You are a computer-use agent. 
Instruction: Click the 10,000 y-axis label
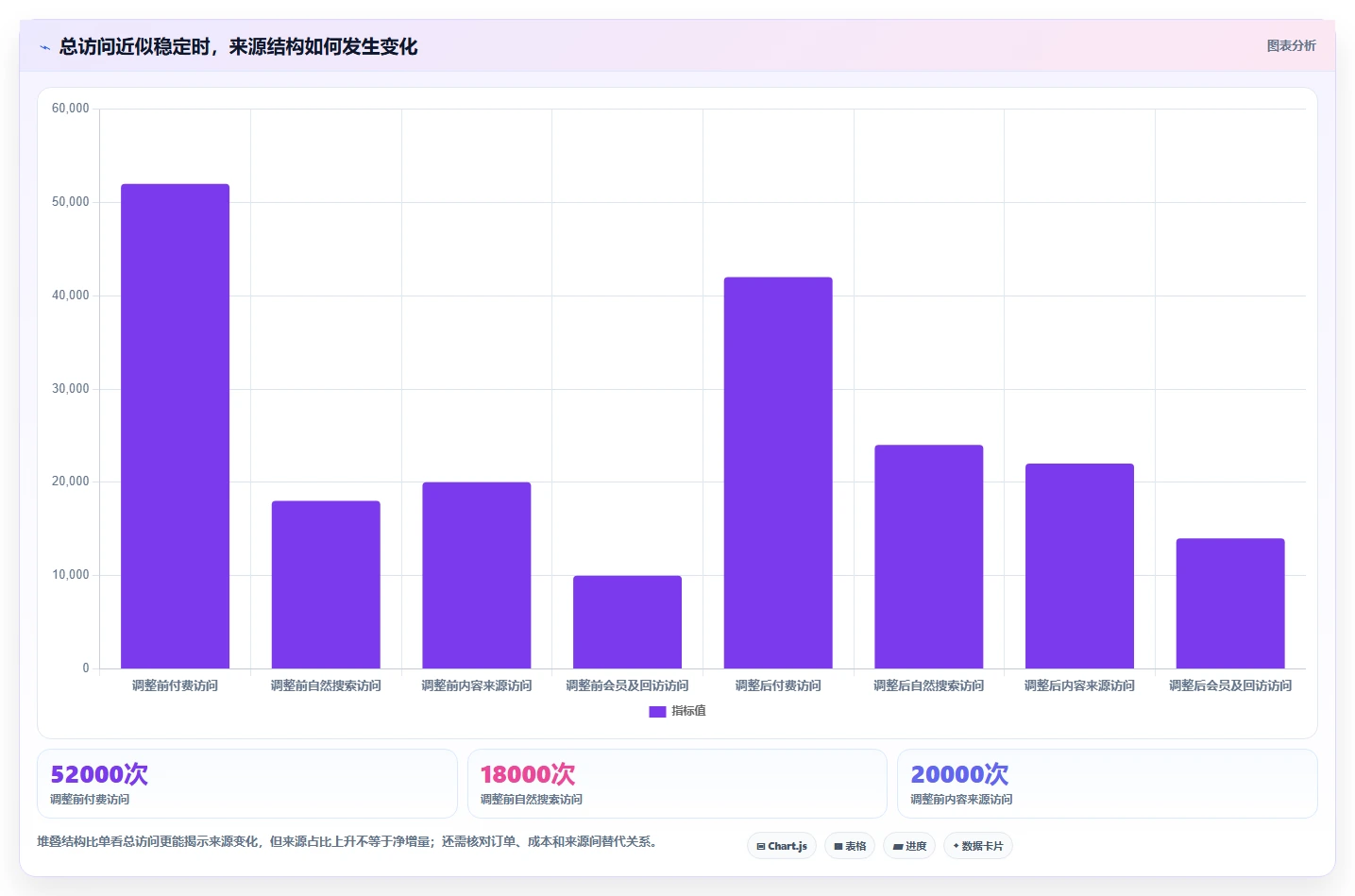70,575
